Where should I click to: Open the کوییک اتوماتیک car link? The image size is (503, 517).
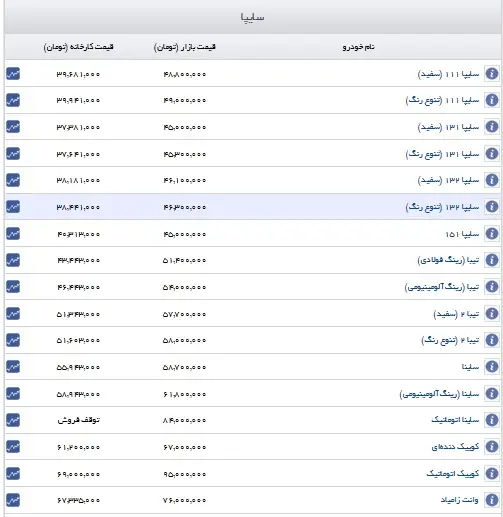(453, 473)
